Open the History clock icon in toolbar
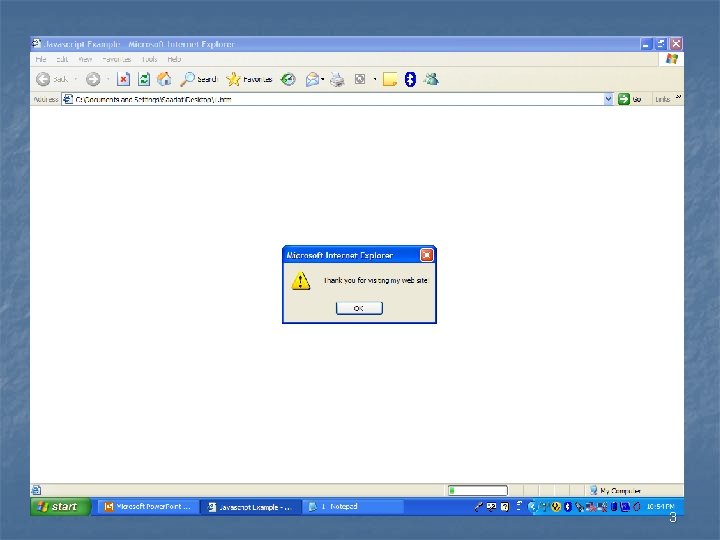The image size is (720, 540). [288, 79]
